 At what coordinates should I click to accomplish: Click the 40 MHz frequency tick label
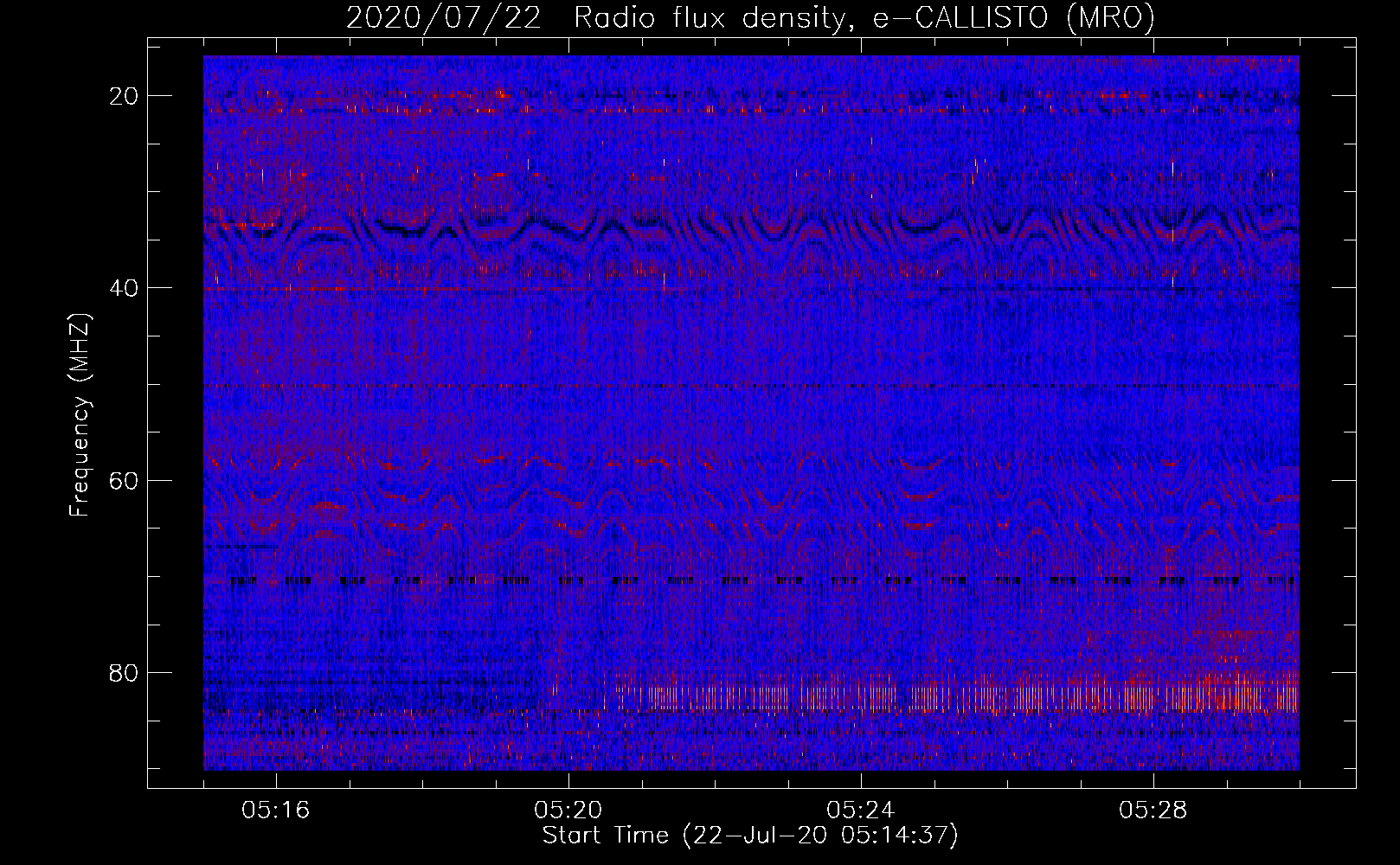click(124, 288)
